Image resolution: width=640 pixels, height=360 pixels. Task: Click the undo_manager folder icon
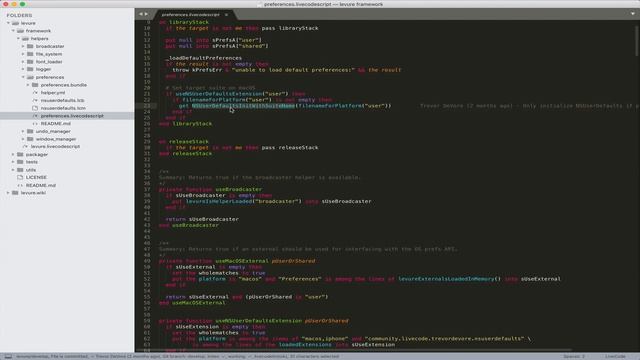pyautogui.click(x=30, y=131)
